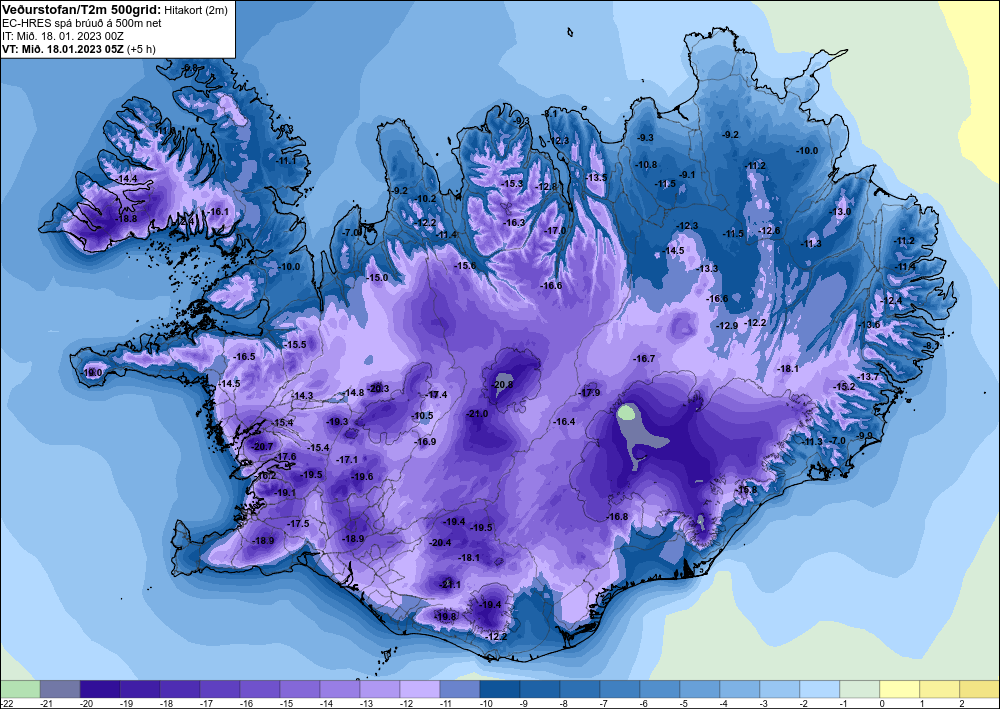
Task: Select the -15.3 temperature label
Action: [512, 184]
